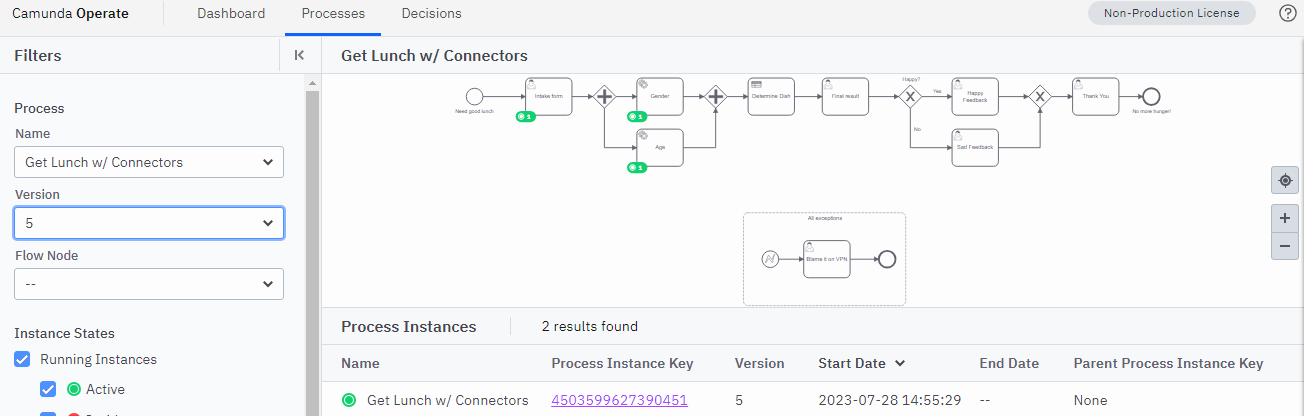Click the Parent Process Instance Key header
Viewport: 1304px width, 416px height.
(1168, 363)
